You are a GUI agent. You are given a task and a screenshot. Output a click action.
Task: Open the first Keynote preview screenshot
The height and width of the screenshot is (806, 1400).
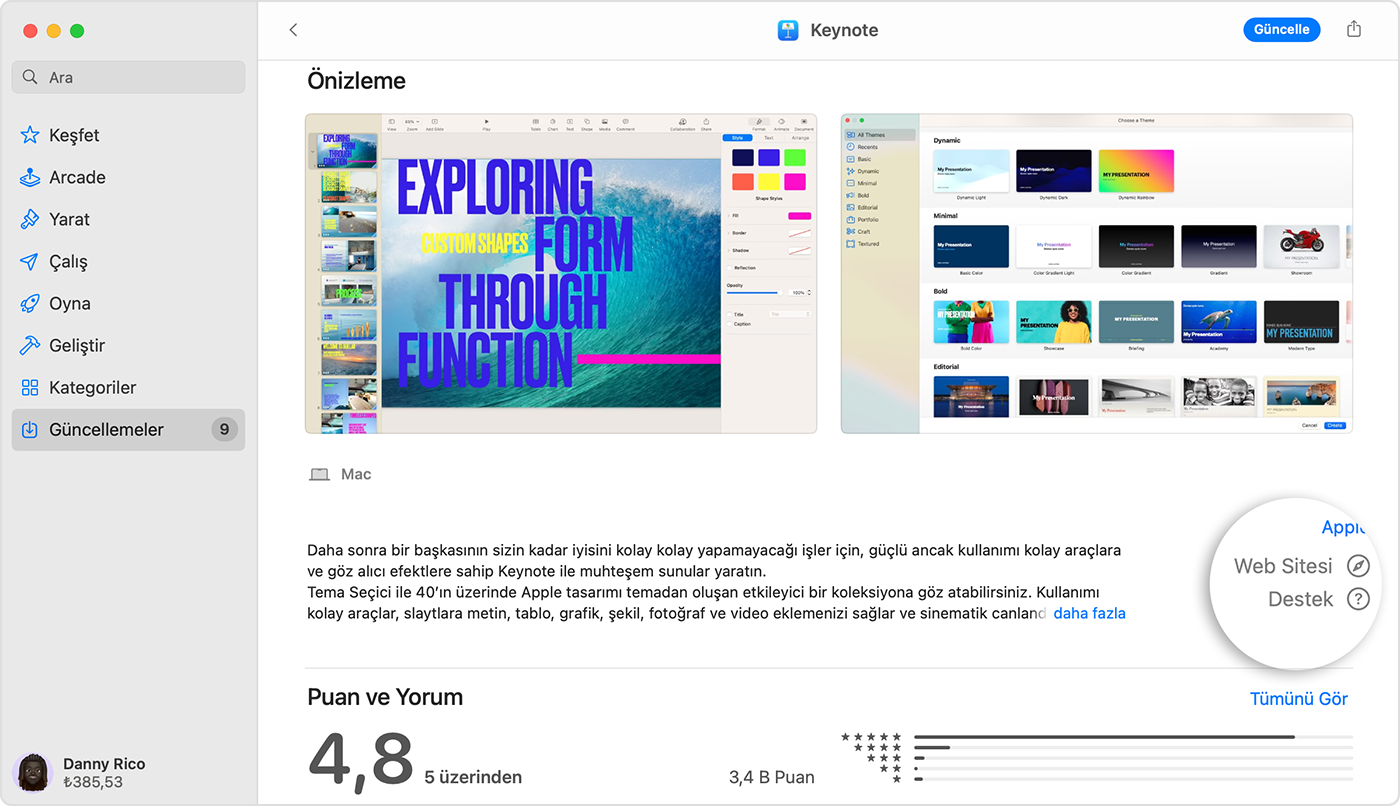[x=561, y=273]
